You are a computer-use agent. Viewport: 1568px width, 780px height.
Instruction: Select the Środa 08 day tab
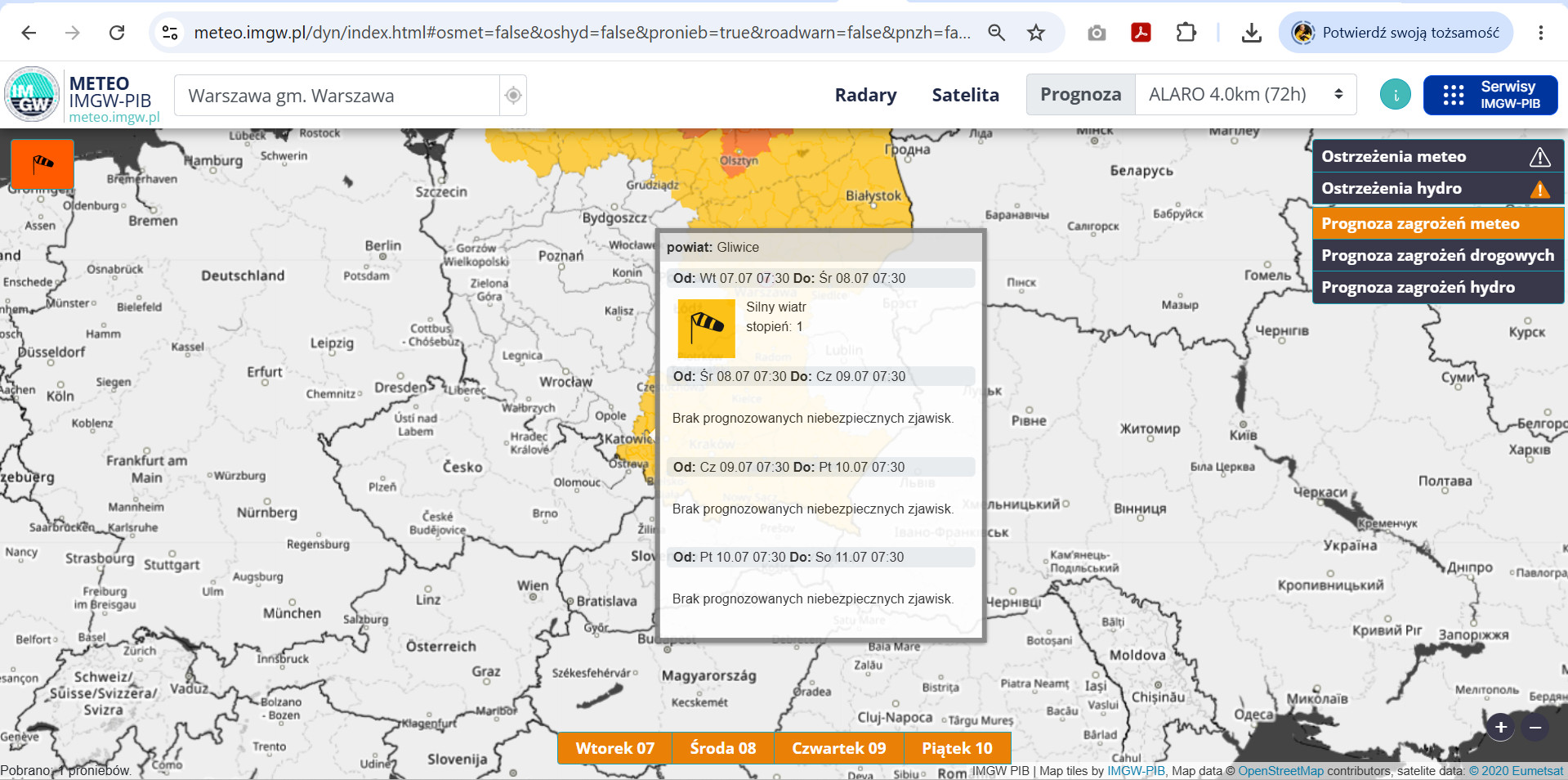click(723, 748)
